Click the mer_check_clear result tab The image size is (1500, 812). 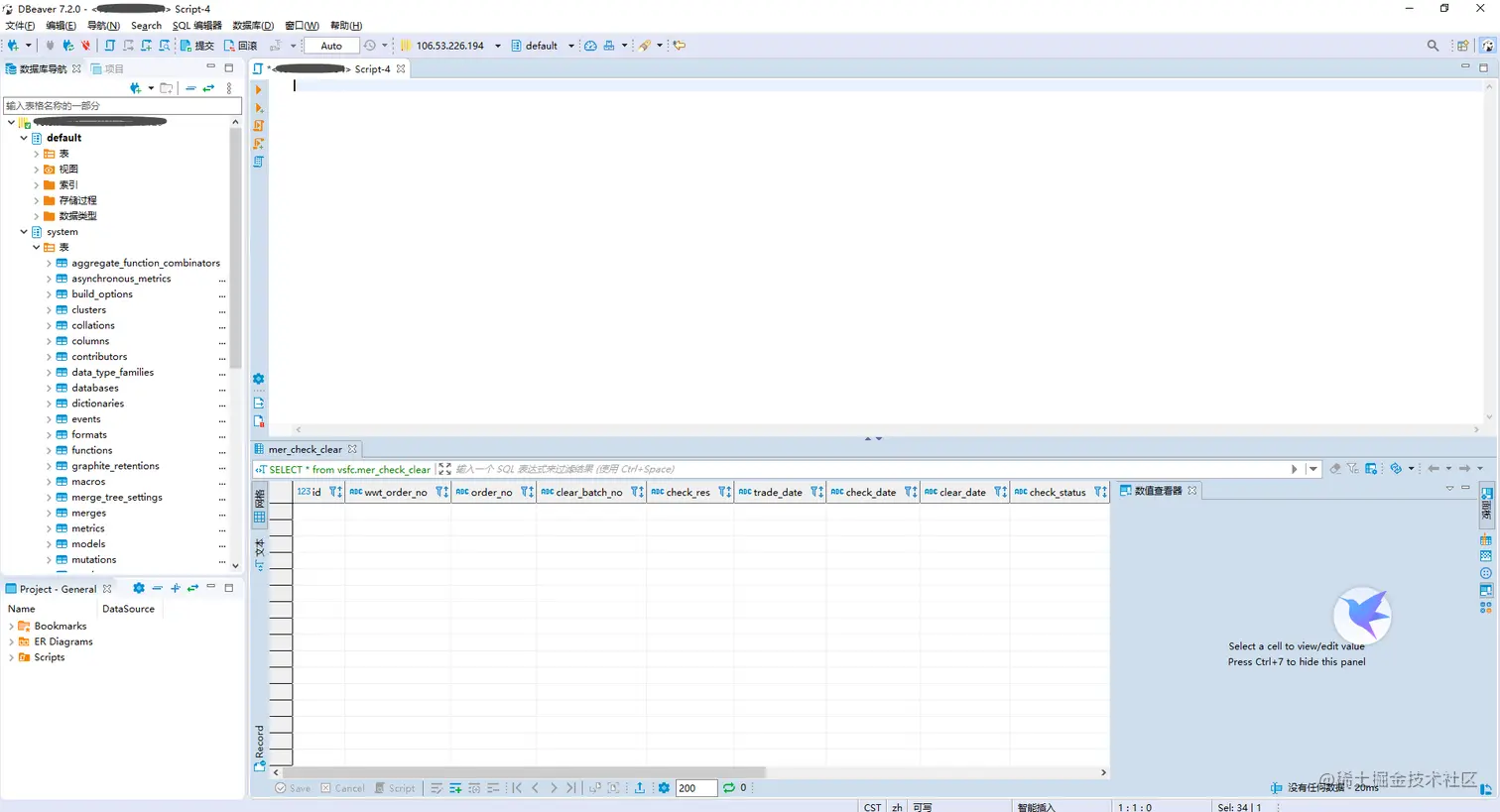[305, 449]
